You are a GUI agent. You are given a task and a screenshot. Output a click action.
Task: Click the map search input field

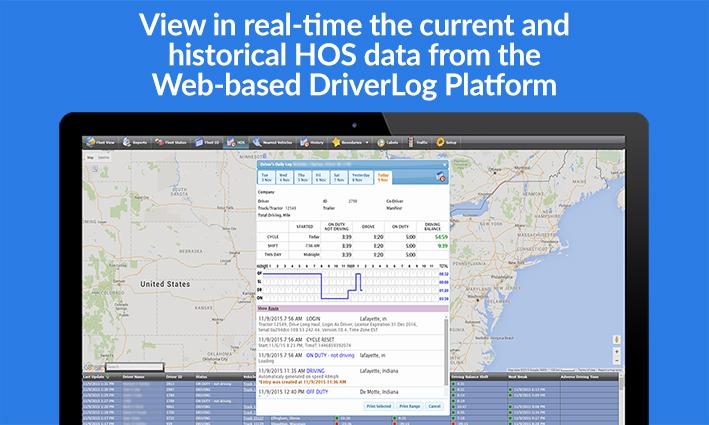tap(134, 367)
